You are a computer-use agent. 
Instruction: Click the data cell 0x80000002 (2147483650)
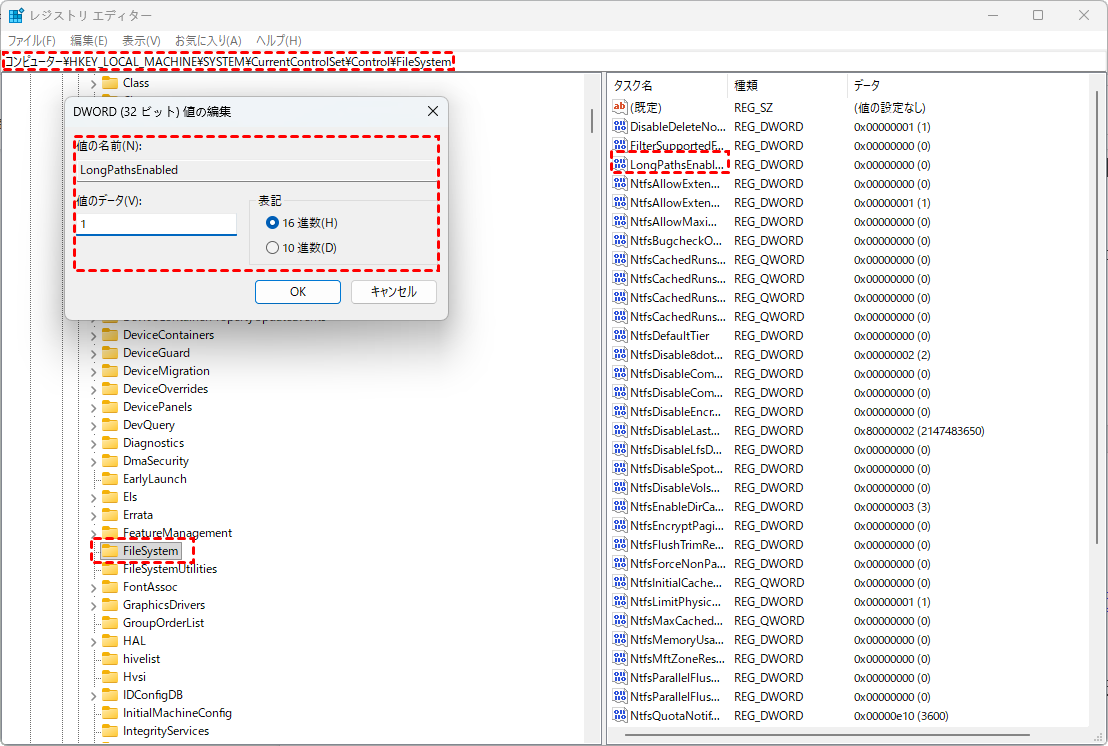click(x=919, y=431)
